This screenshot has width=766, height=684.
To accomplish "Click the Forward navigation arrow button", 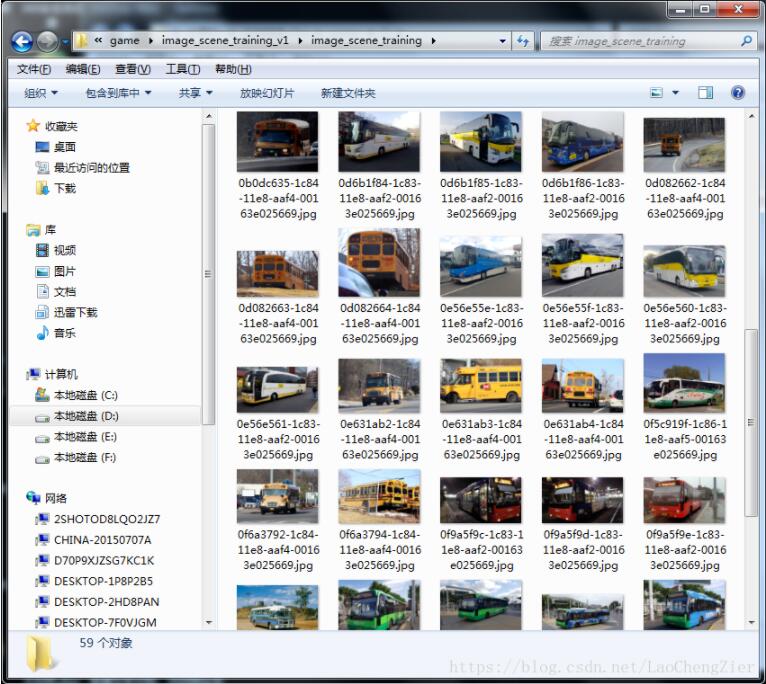I will tap(47, 42).
